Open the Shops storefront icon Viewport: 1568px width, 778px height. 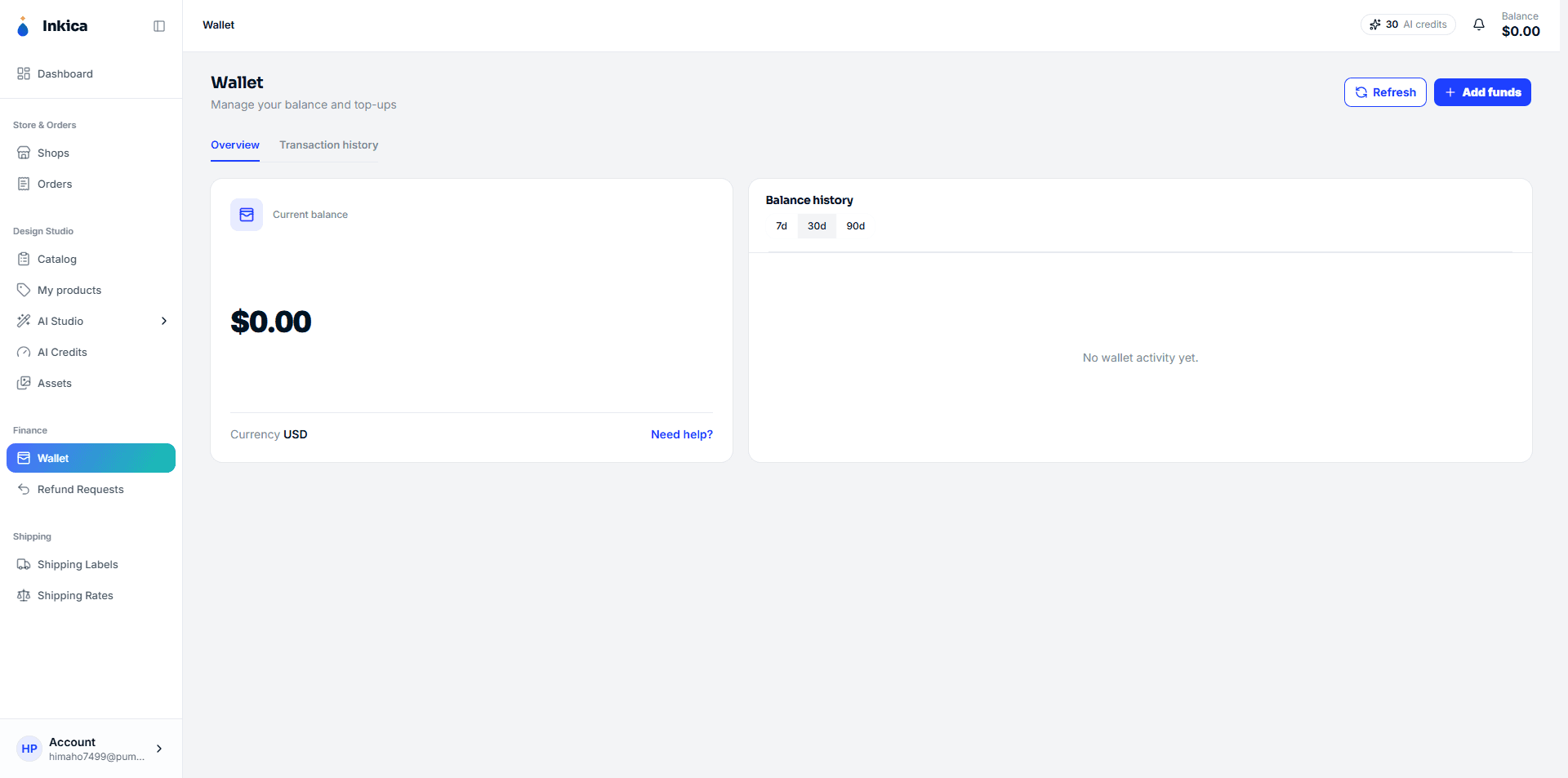click(x=24, y=153)
